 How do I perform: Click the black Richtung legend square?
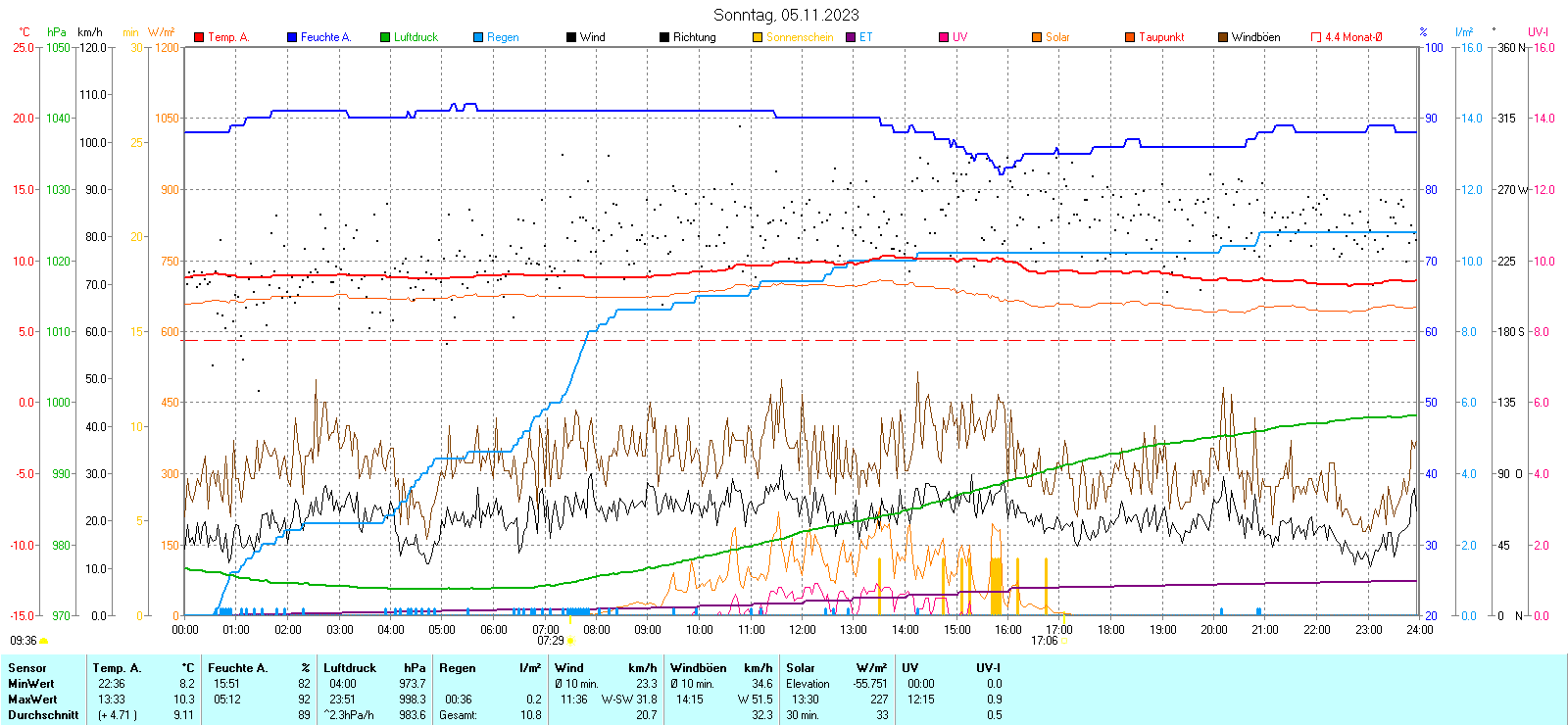664,37
